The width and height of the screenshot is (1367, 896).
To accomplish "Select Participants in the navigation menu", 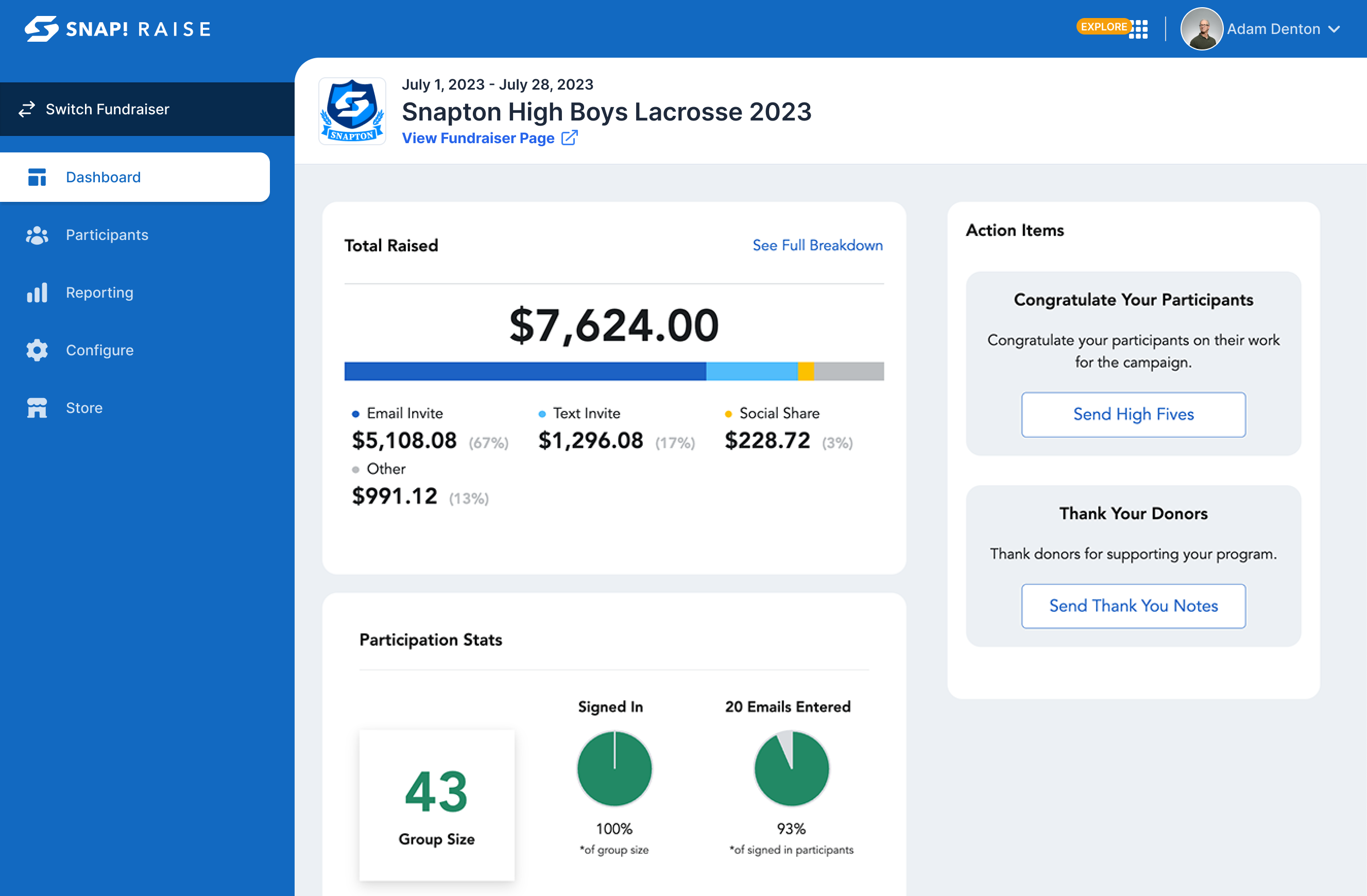I will coord(107,235).
